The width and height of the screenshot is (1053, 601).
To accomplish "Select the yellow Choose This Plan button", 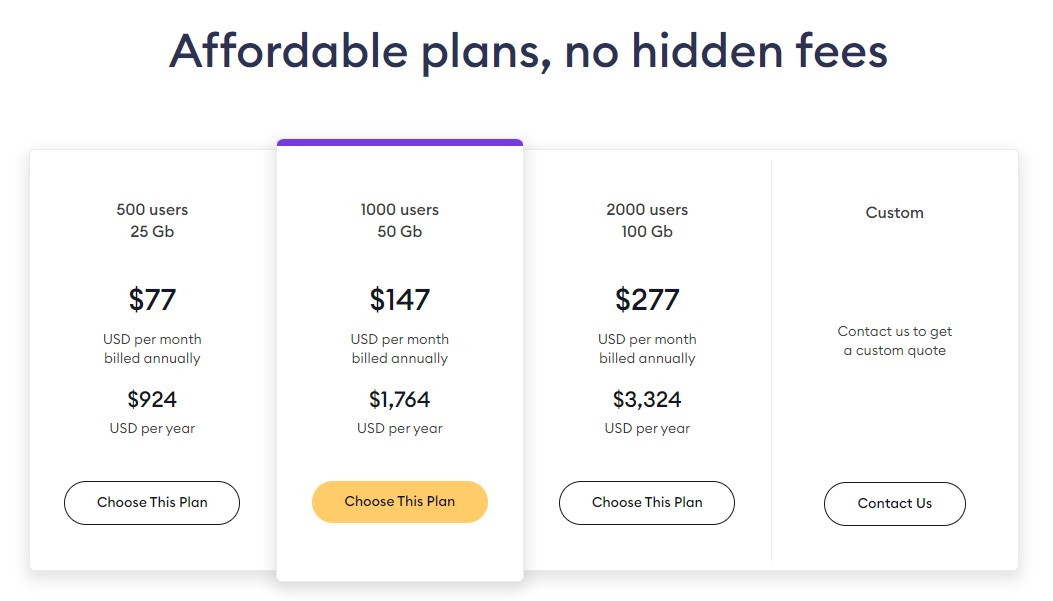I will [400, 502].
